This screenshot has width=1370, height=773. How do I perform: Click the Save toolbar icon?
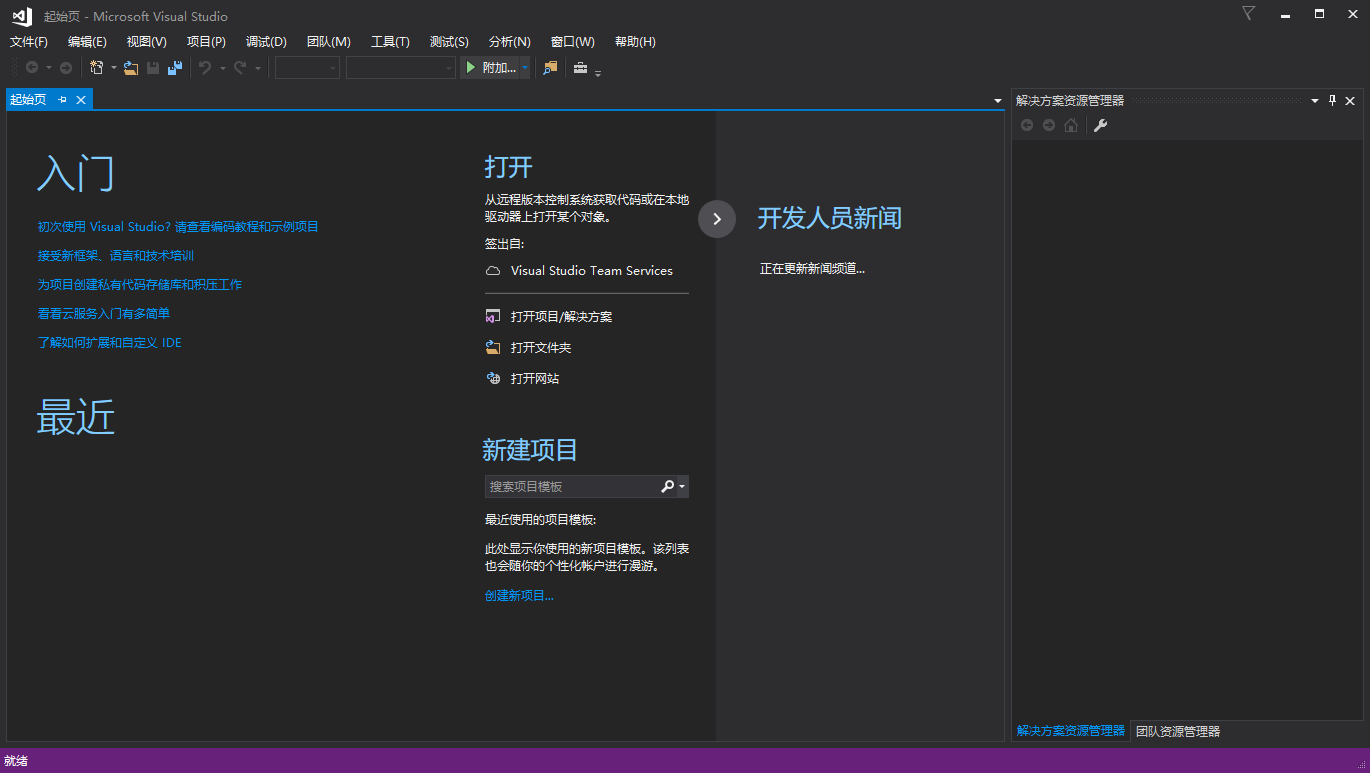tap(153, 67)
